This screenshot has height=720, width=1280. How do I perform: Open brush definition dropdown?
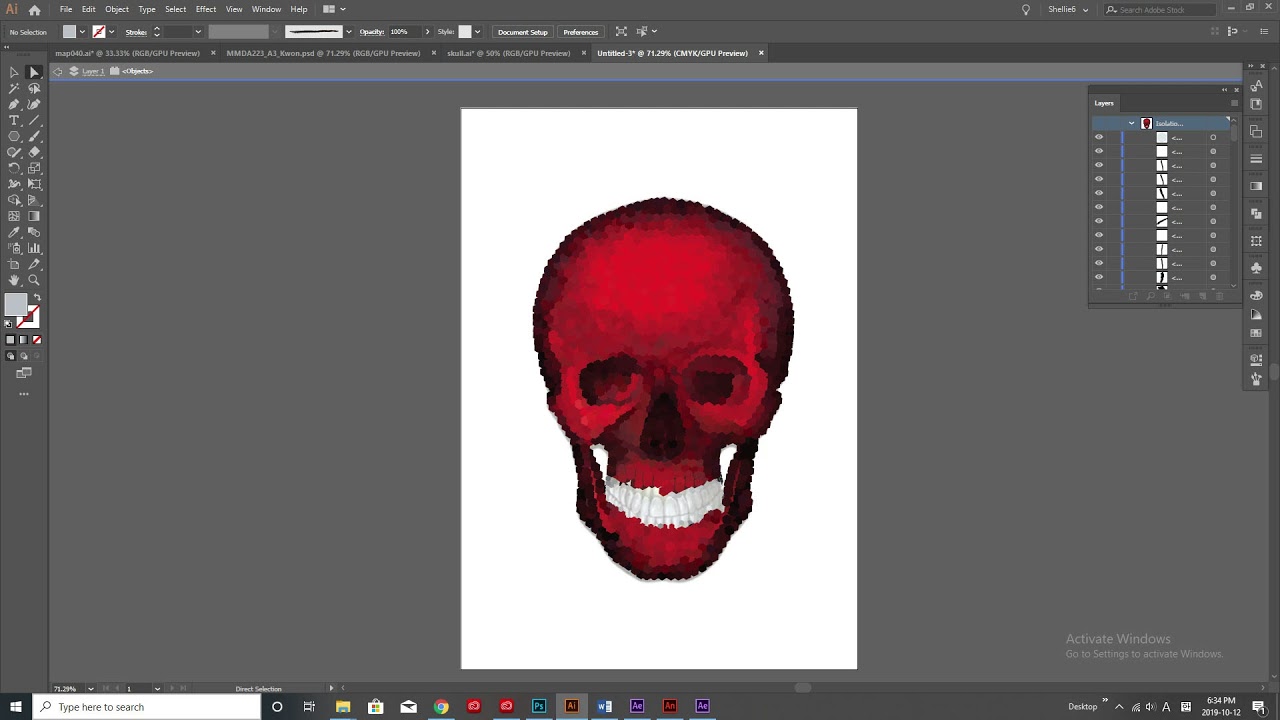click(348, 32)
